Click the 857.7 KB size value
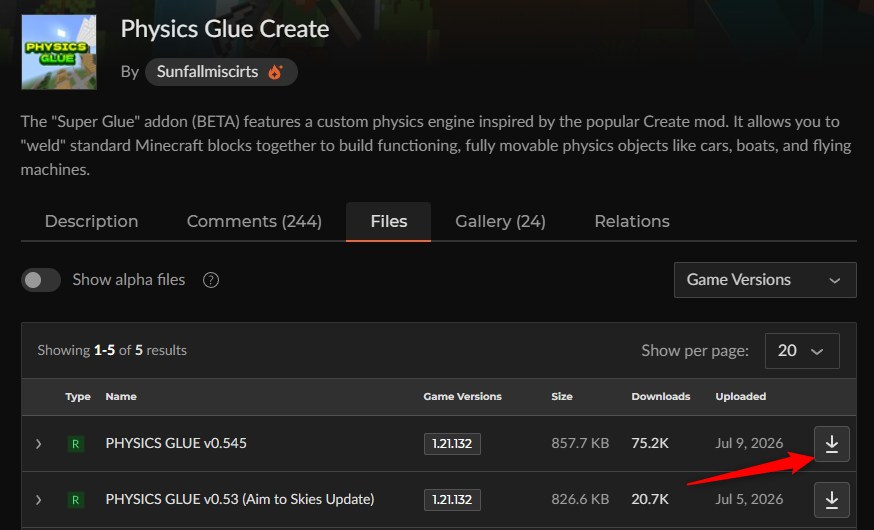Screen dimensions: 874x530 [580, 443]
